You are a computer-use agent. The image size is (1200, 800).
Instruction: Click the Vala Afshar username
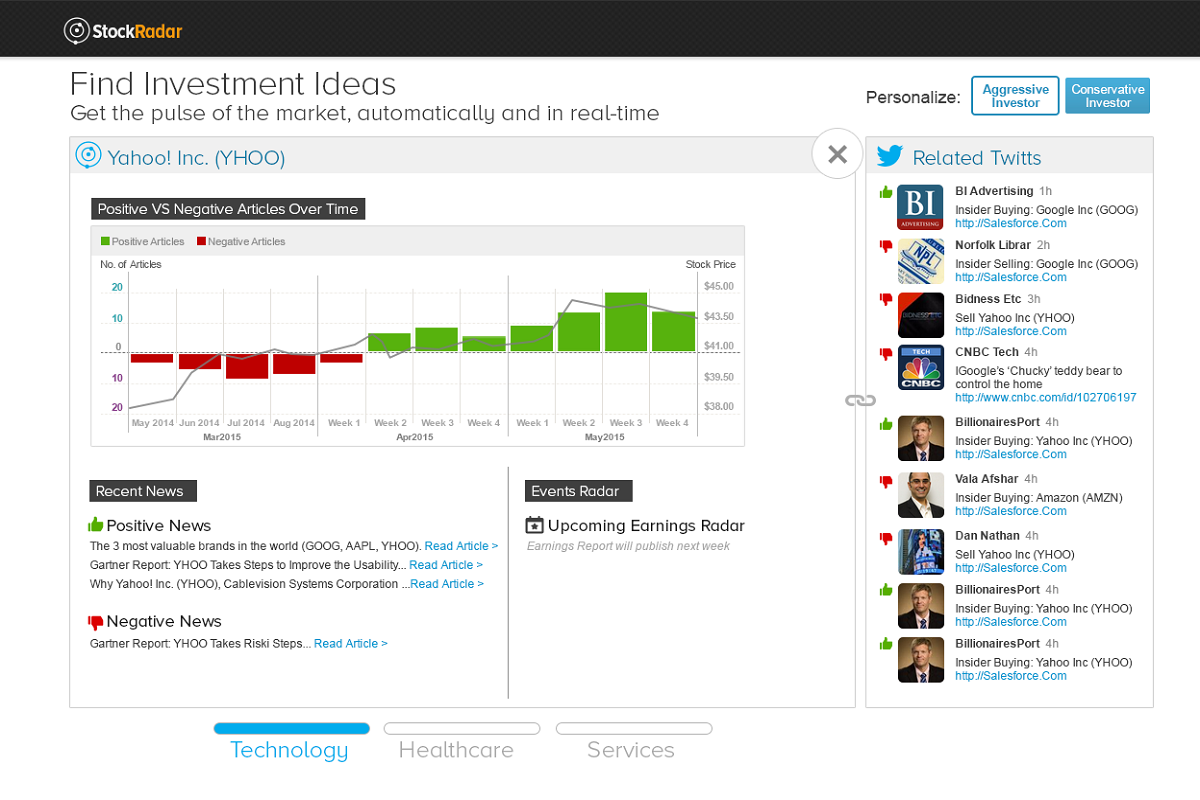pyautogui.click(x=987, y=479)
